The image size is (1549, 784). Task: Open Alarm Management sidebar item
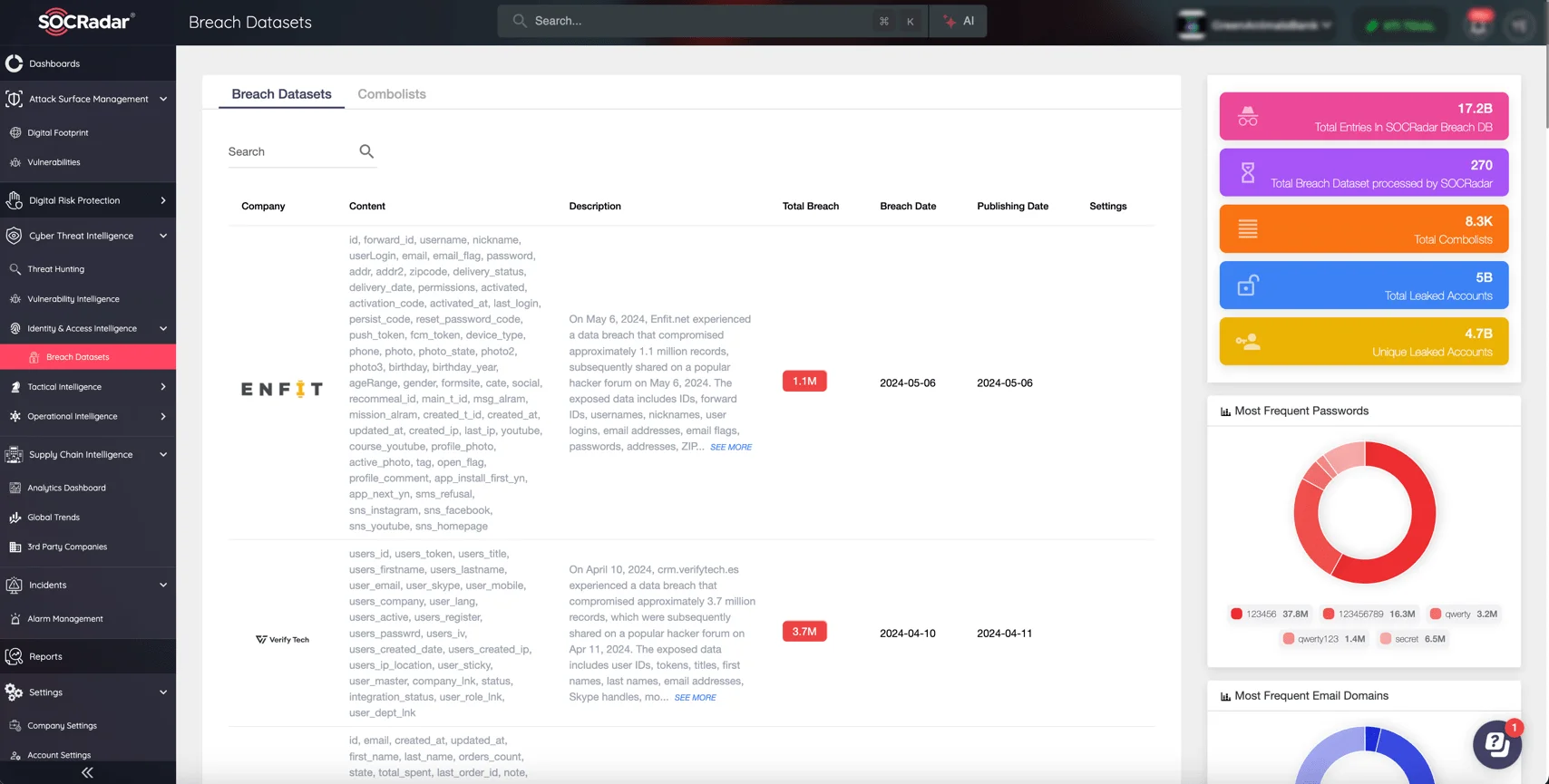[x=65, y=619]
